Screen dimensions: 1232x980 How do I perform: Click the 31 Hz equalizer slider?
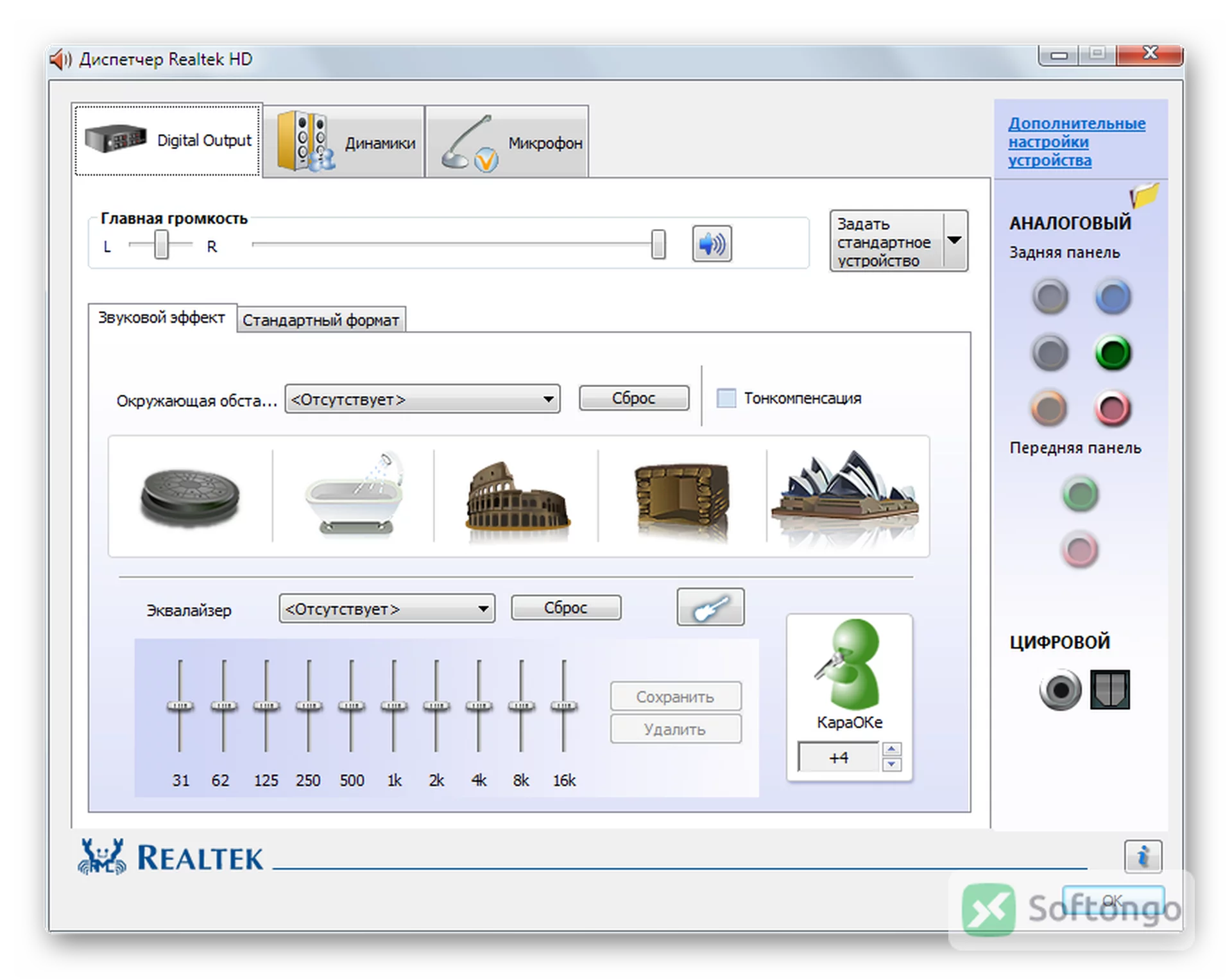point(180,706)
